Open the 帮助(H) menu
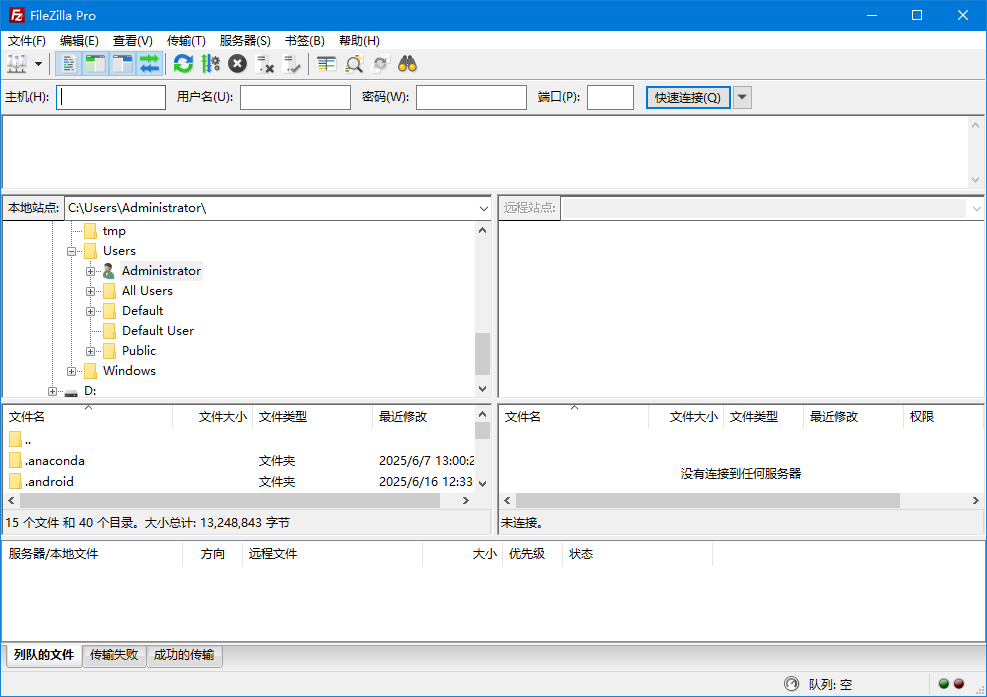The height and width of the screenshot is (697, 987). 359,41
